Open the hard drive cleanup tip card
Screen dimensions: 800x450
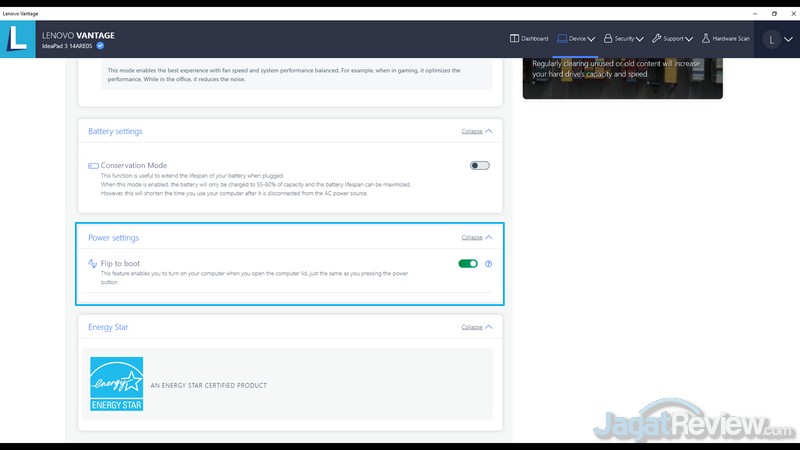pyautogui.click(x=622, y=78)
